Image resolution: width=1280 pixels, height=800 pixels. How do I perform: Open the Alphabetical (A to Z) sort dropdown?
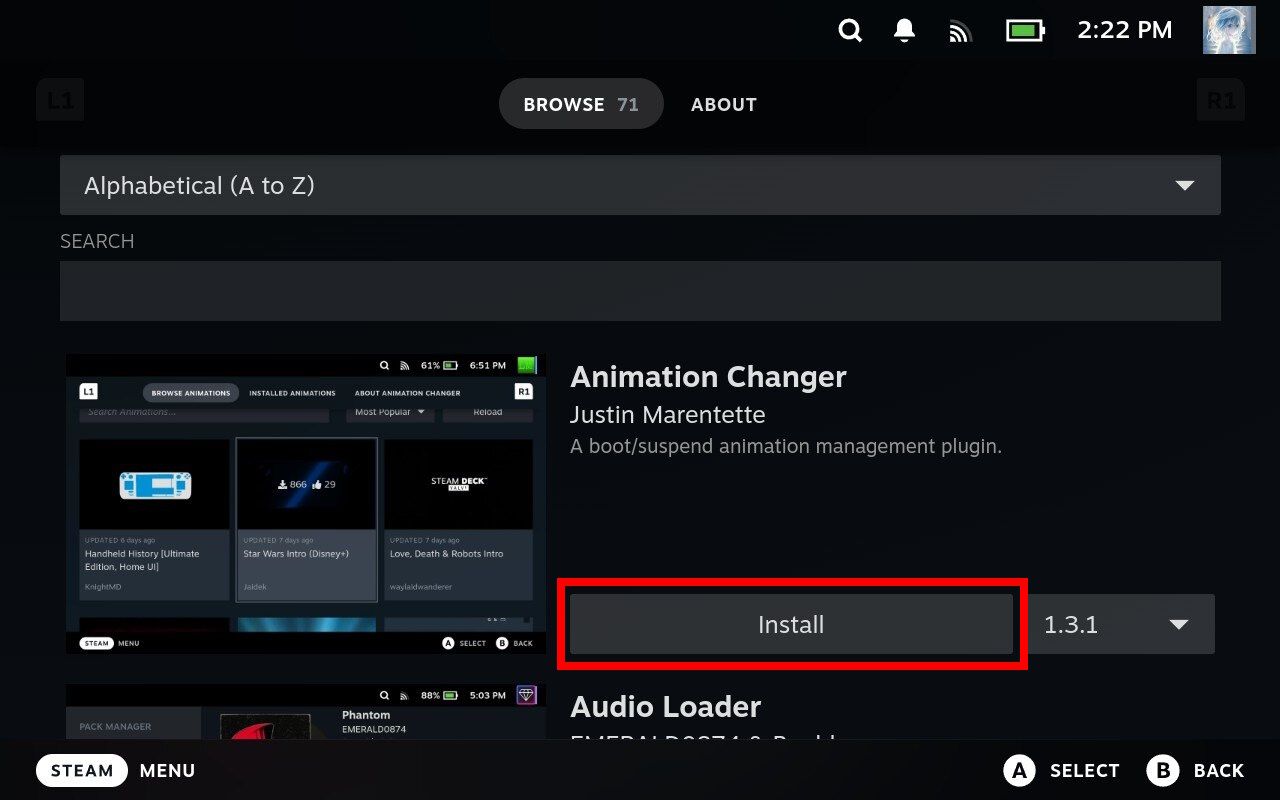pos(640,185)
